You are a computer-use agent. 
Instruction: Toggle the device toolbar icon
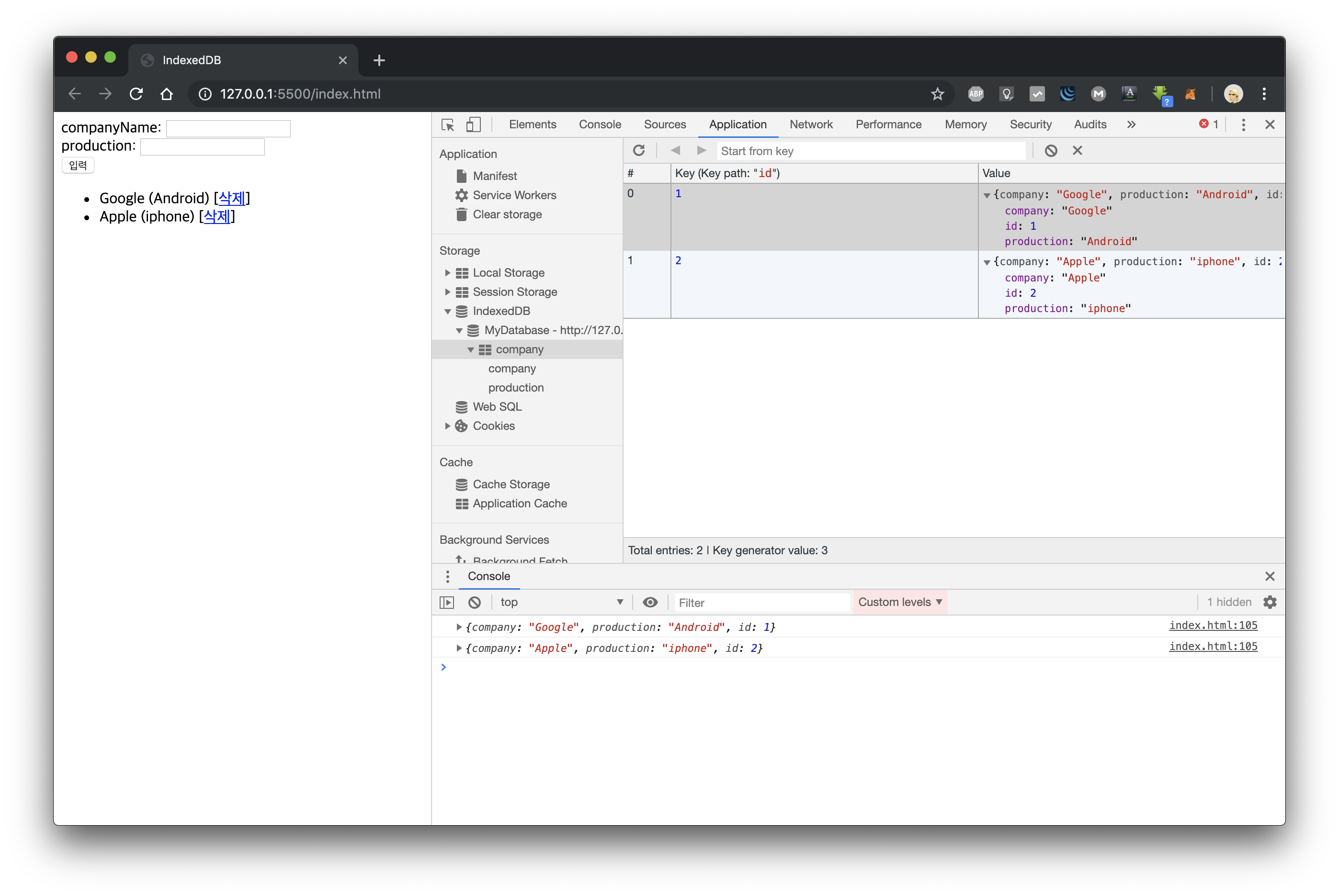tap(474, 124)
